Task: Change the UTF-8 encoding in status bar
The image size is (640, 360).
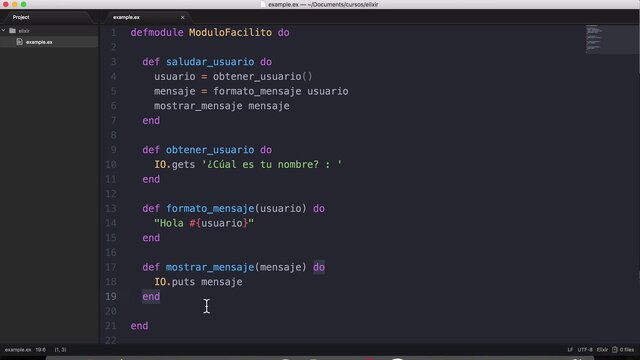Action: (585, 349)
